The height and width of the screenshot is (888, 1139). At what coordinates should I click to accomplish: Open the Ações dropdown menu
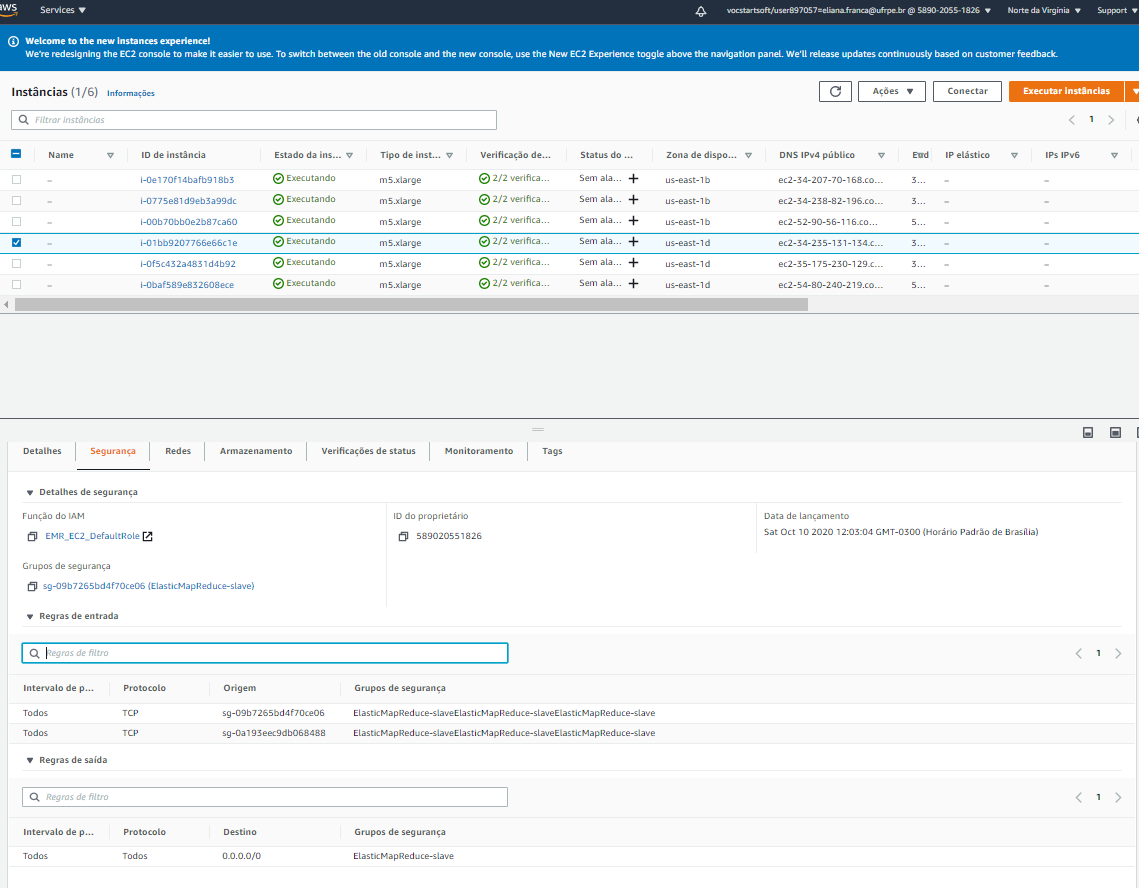click(x=891, y=91)
